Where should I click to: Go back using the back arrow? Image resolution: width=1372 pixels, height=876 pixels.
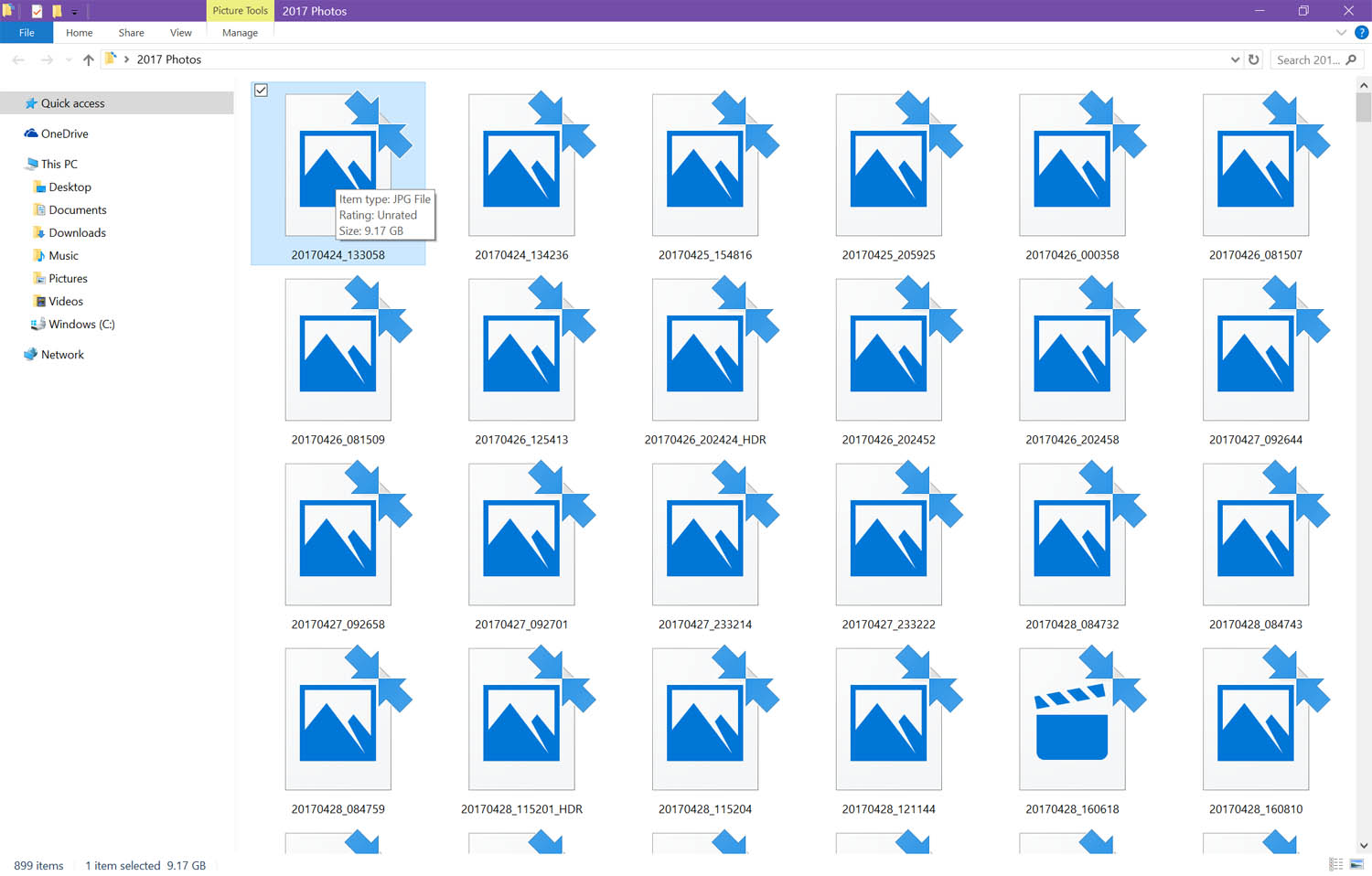(x=18, y=59)
